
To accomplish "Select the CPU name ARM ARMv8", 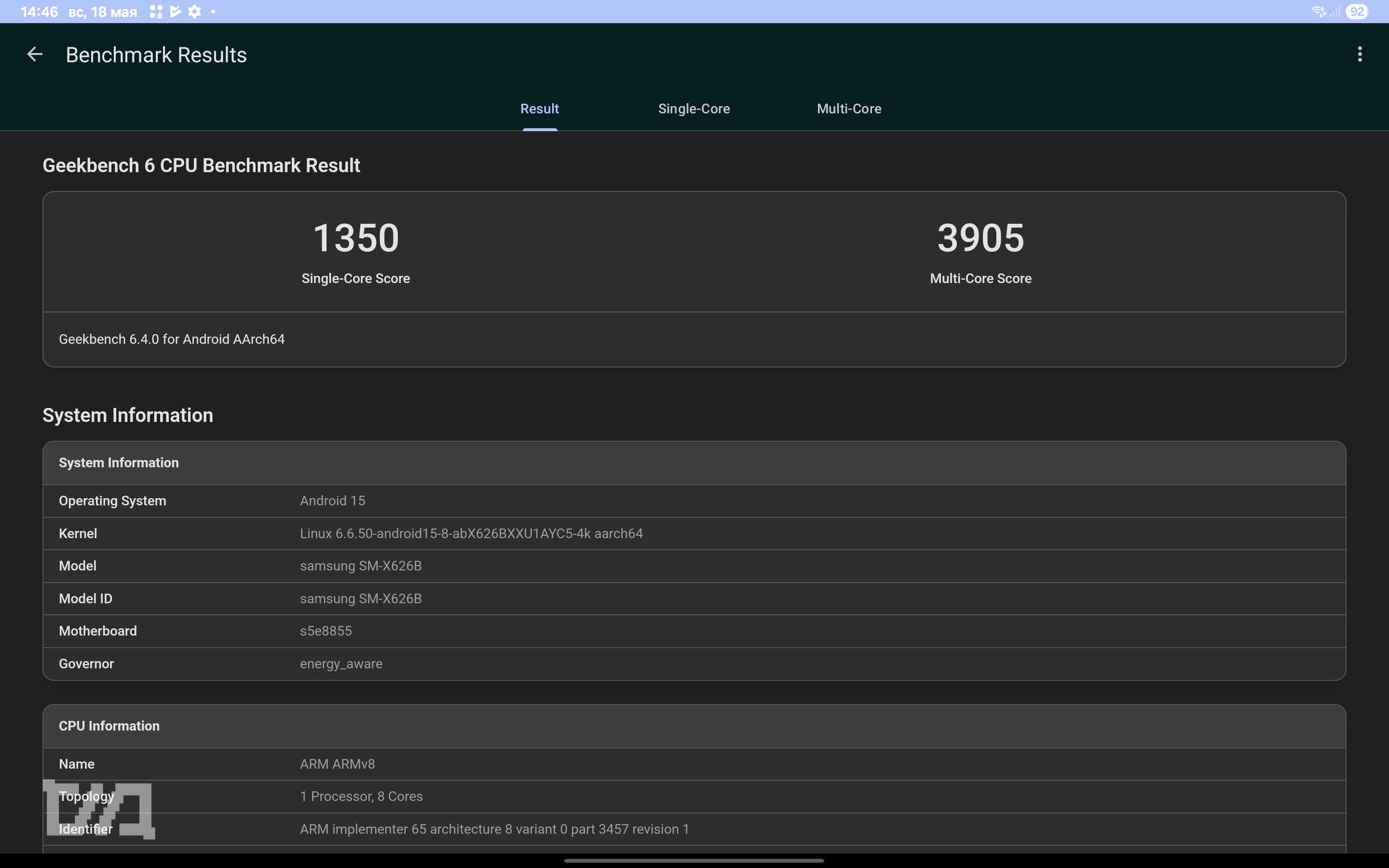I will pos(337,764).
